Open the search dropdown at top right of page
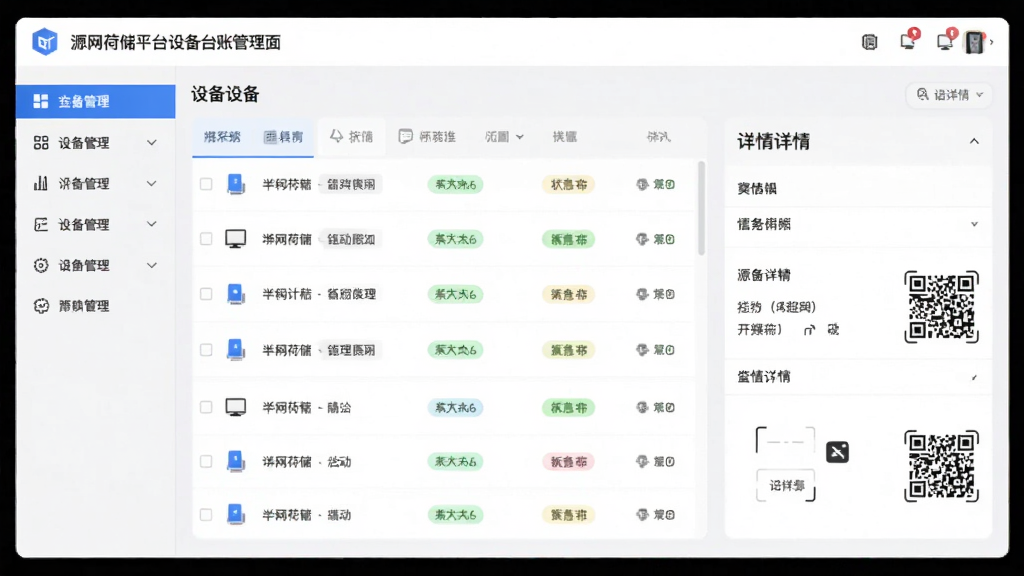Viewport: 1024px width, 576px height. click(949, 95)
